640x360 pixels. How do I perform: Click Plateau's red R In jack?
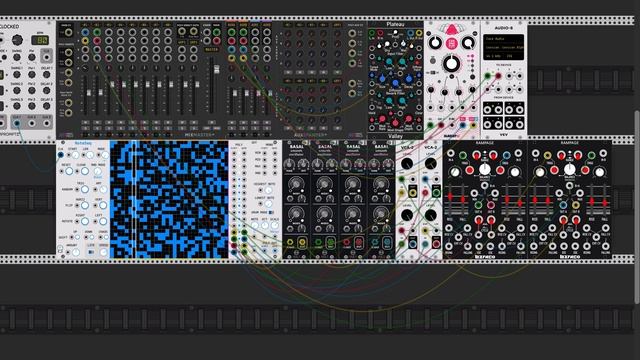point(380,33)
